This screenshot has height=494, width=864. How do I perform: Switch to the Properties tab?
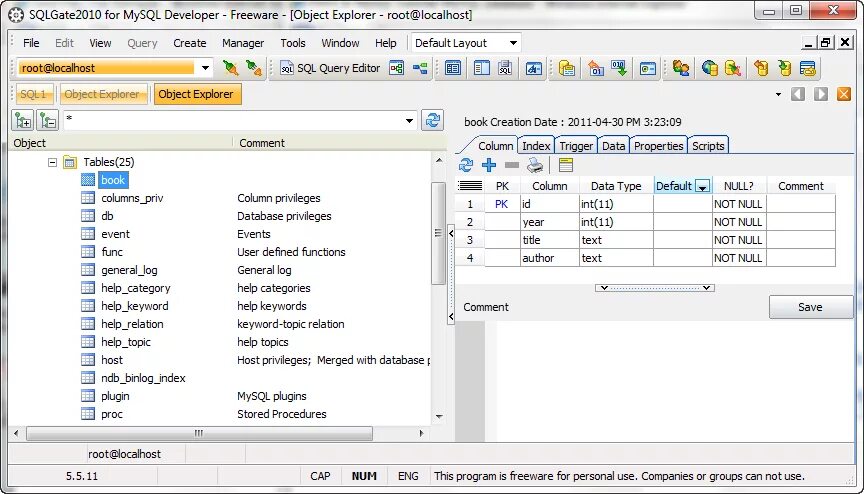click(658, 146)
